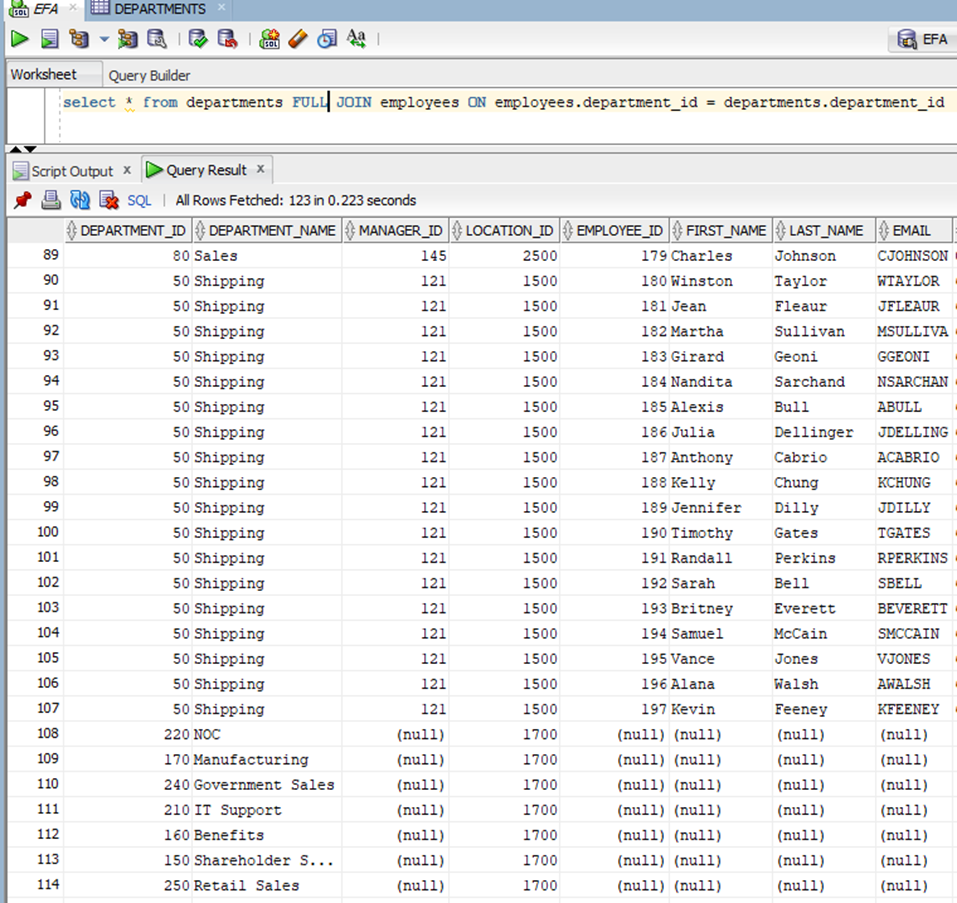Clear the worksheet with eraser icon

(x=298, y=39)
